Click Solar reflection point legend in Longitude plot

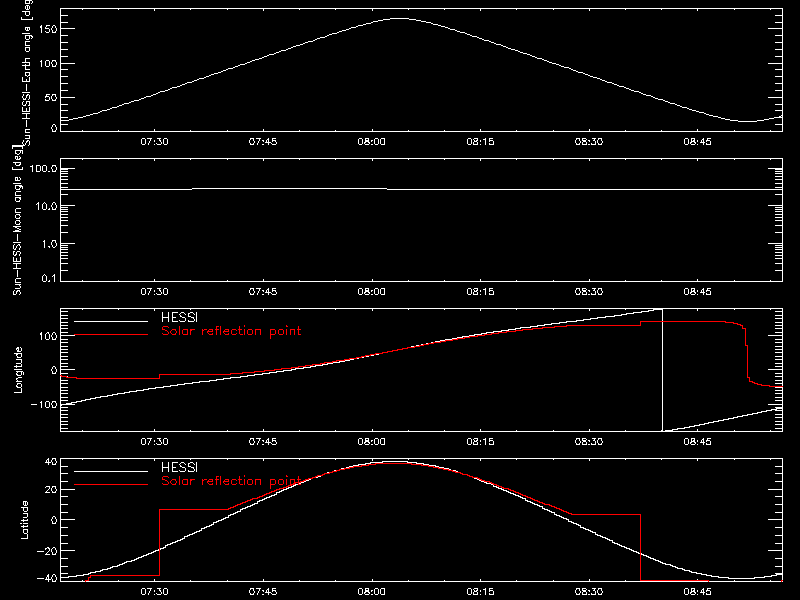(231, 331)
